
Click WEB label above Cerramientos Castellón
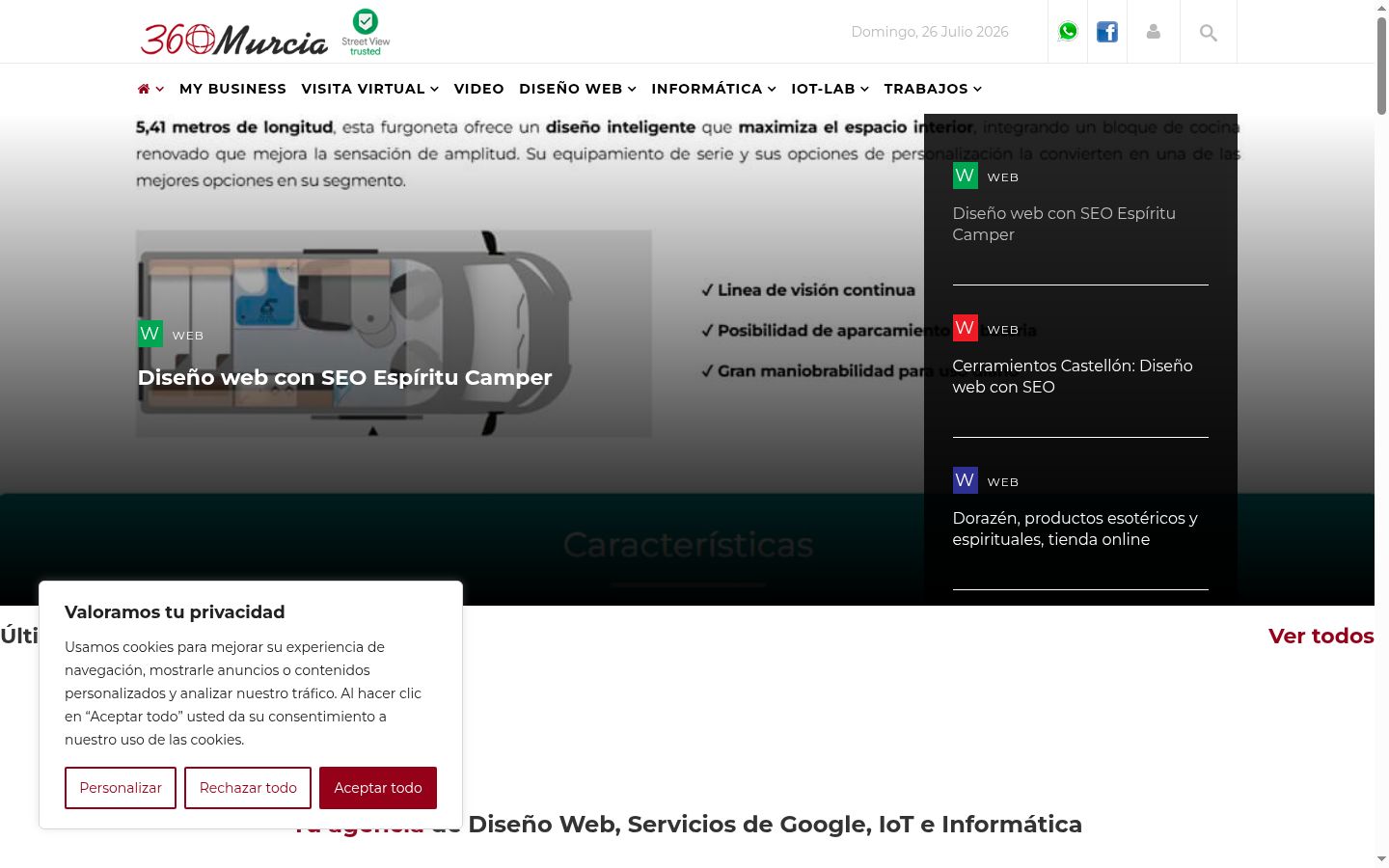1003,330
